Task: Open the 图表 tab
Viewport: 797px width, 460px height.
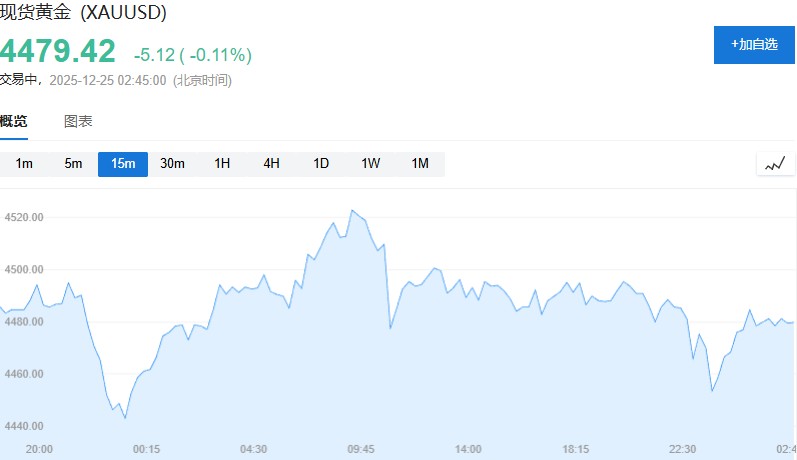Action: 78,122
